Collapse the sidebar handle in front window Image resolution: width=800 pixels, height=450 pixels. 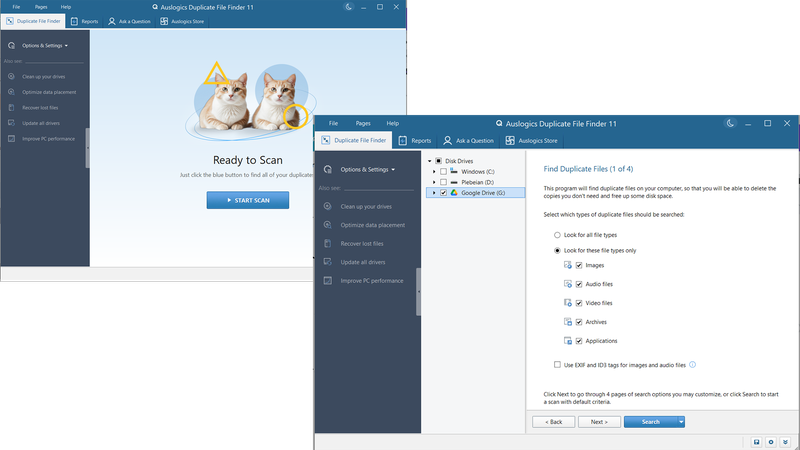coord(419,292)
